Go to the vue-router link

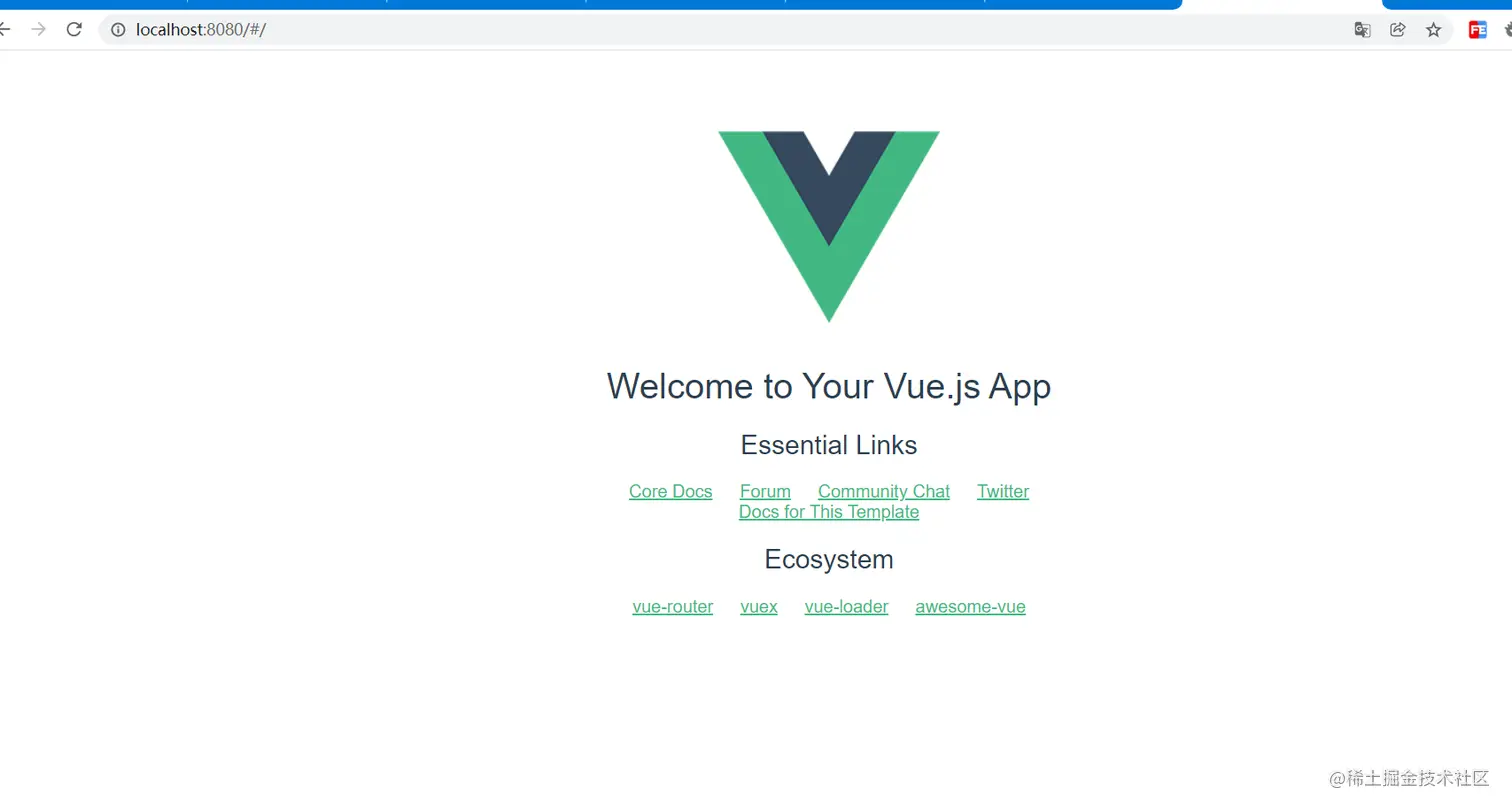(673, 606)
